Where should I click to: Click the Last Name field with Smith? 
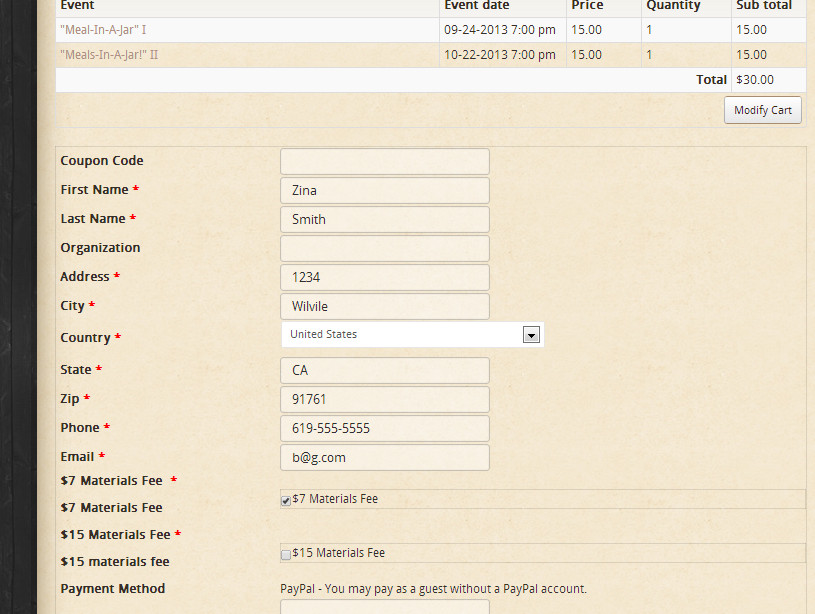coord(385,220)
